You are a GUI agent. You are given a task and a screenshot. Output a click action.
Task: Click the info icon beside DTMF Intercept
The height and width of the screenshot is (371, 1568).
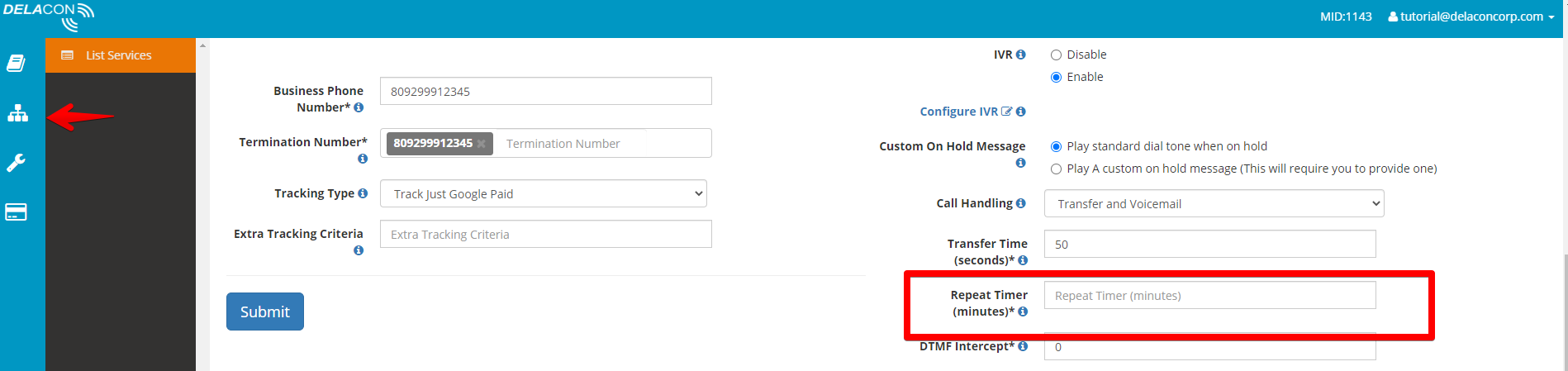(x=1023, y=346)
